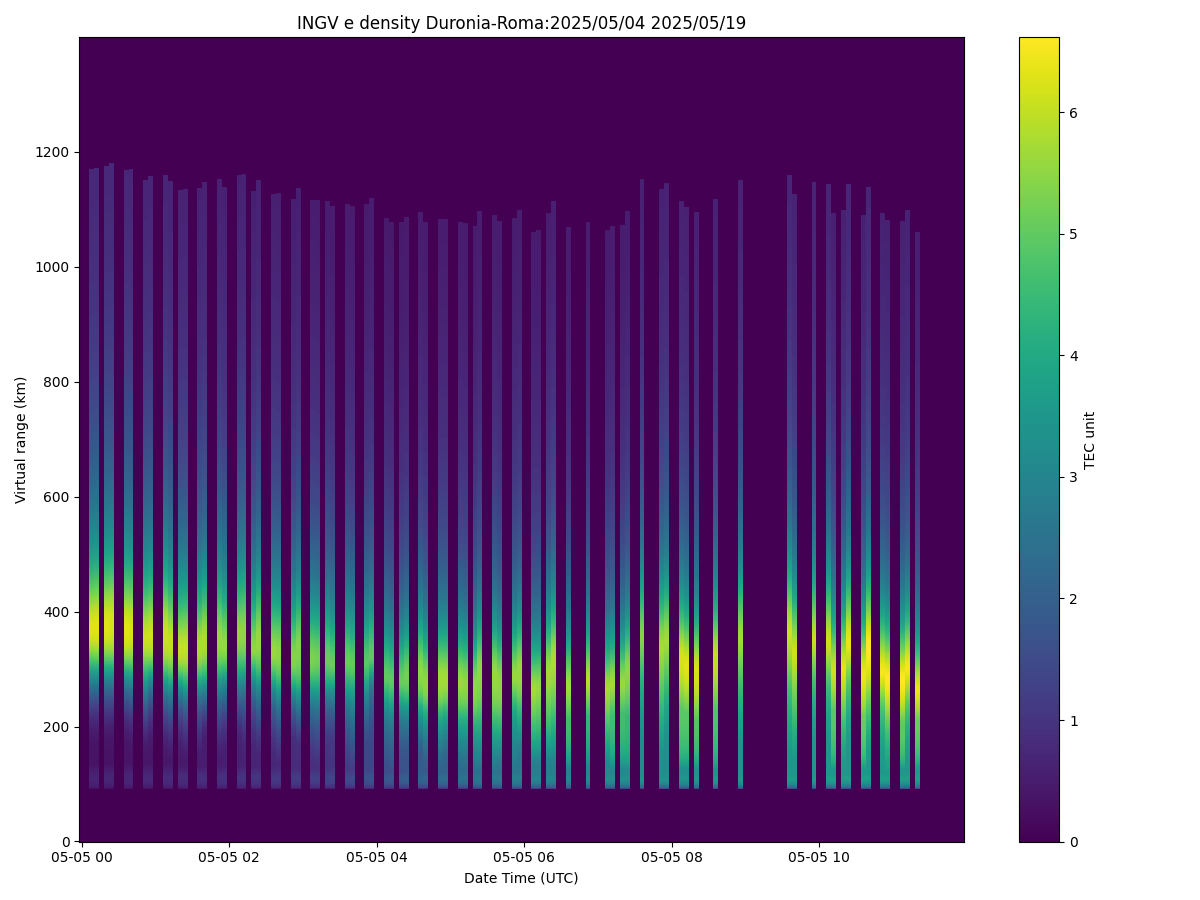Click the 1200 tick on the y-axis
This screenshot has width=1200, height=900.
[55, 152]
